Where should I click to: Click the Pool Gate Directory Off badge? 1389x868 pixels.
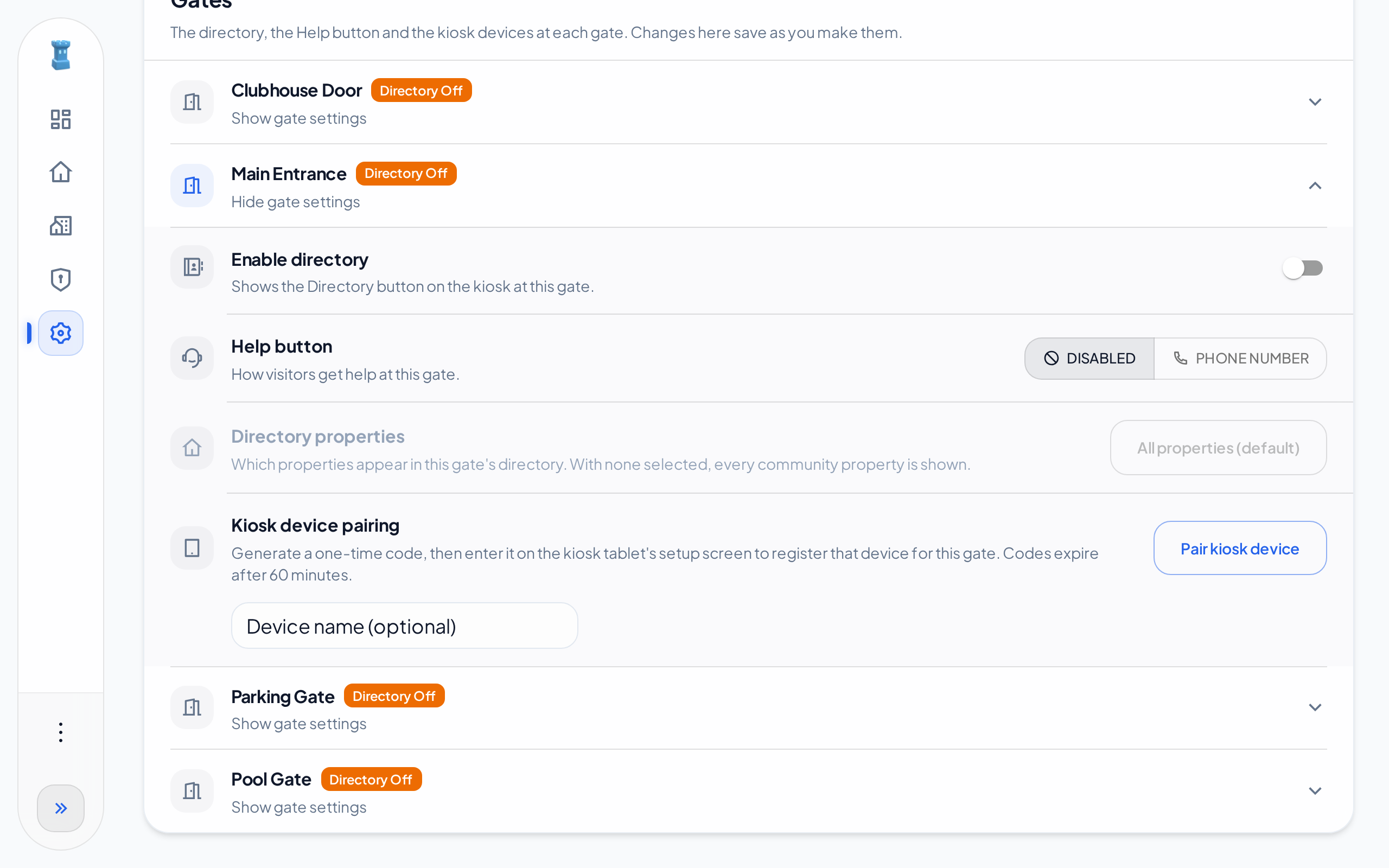(x=371, y=780)
